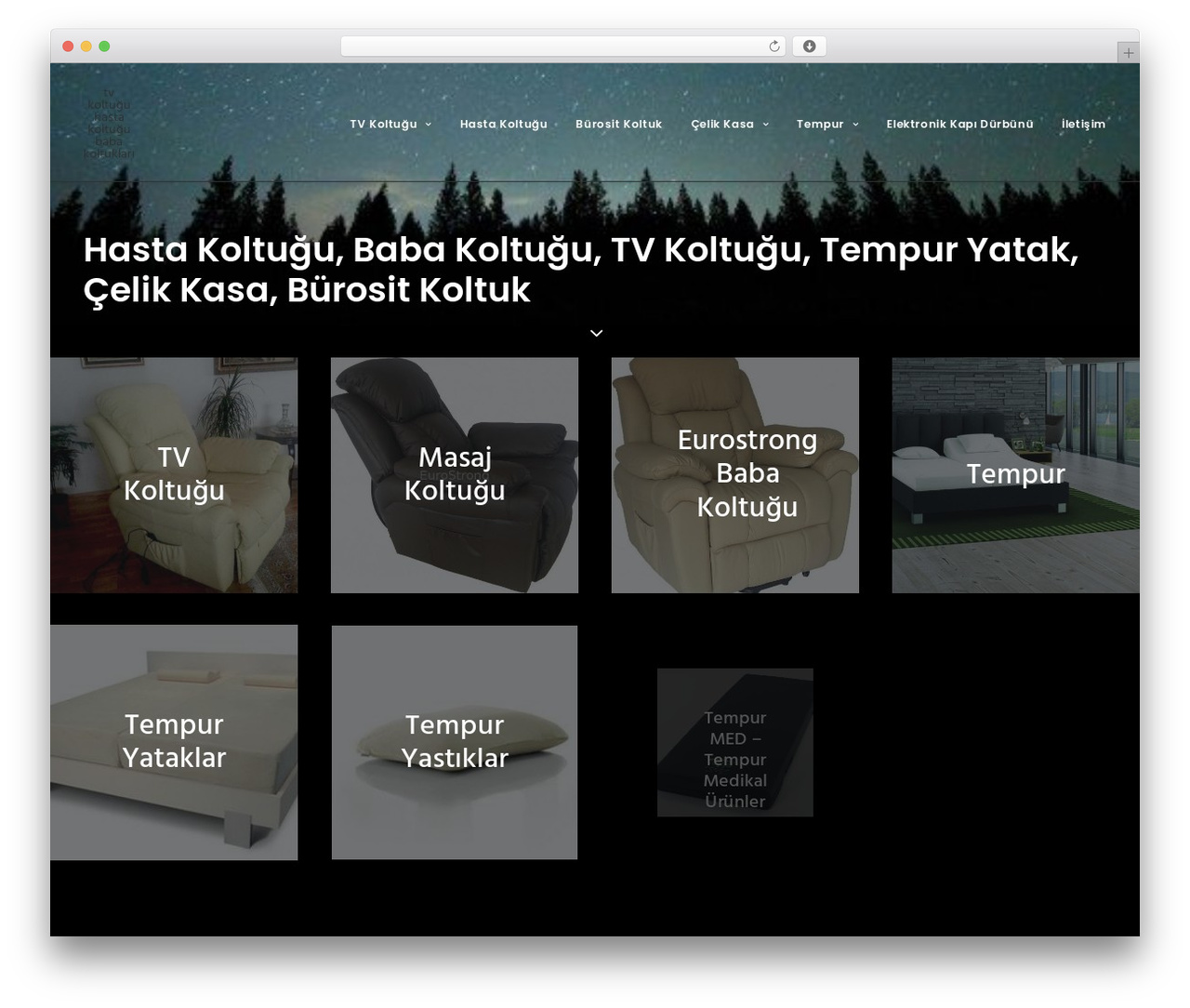
Task: Expand the Tempur dropdown arrow in navigation
Action: [856, 125]
